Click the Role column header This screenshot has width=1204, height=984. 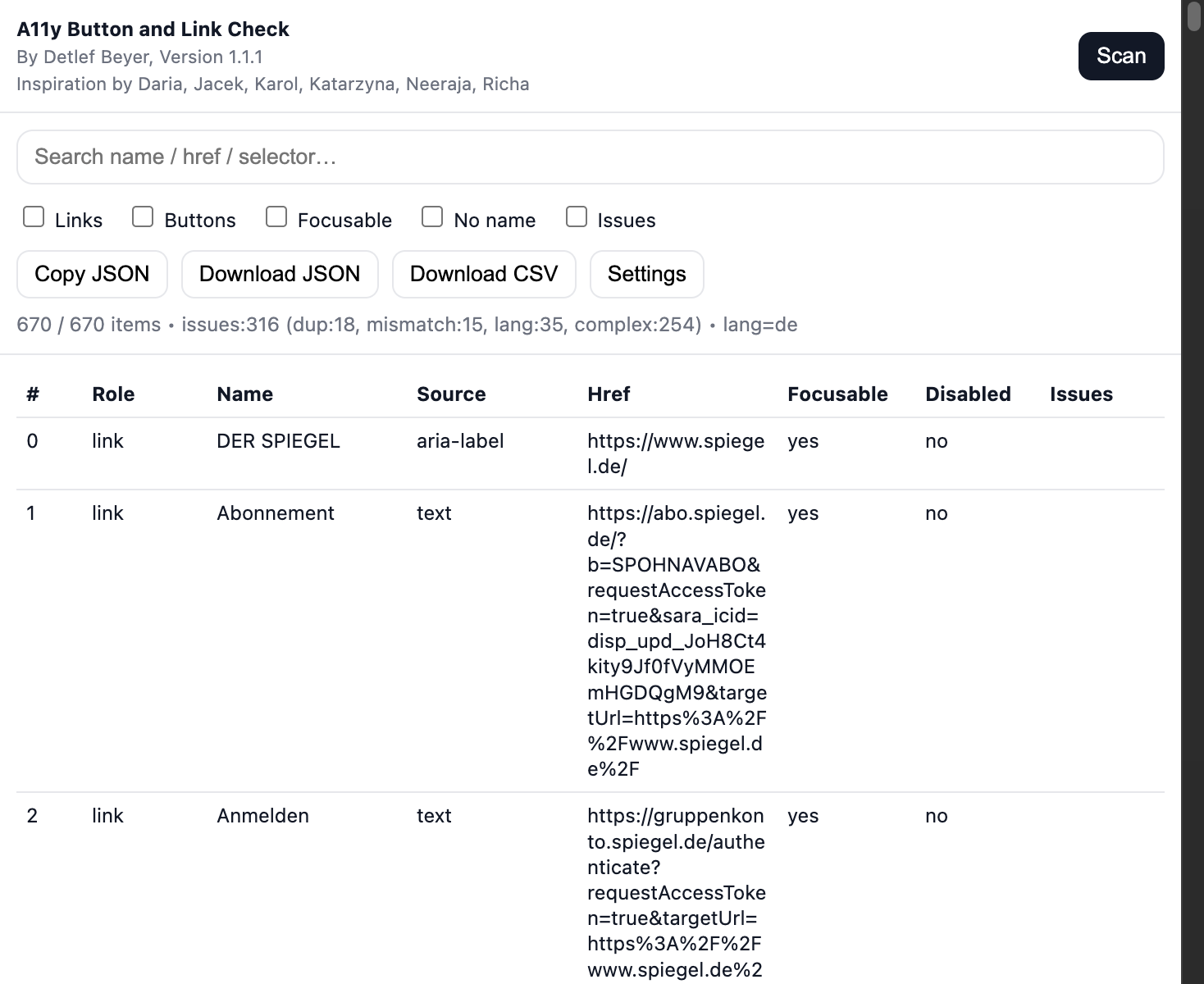[x=113, y=394]
